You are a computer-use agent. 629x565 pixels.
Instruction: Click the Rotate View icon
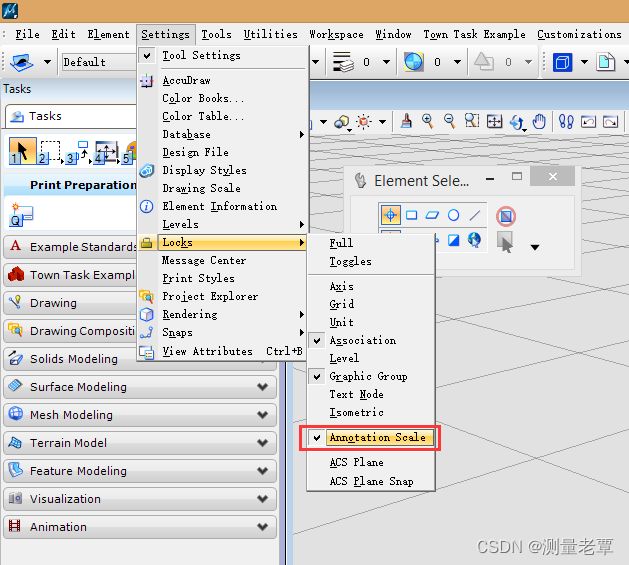point(517,122)
